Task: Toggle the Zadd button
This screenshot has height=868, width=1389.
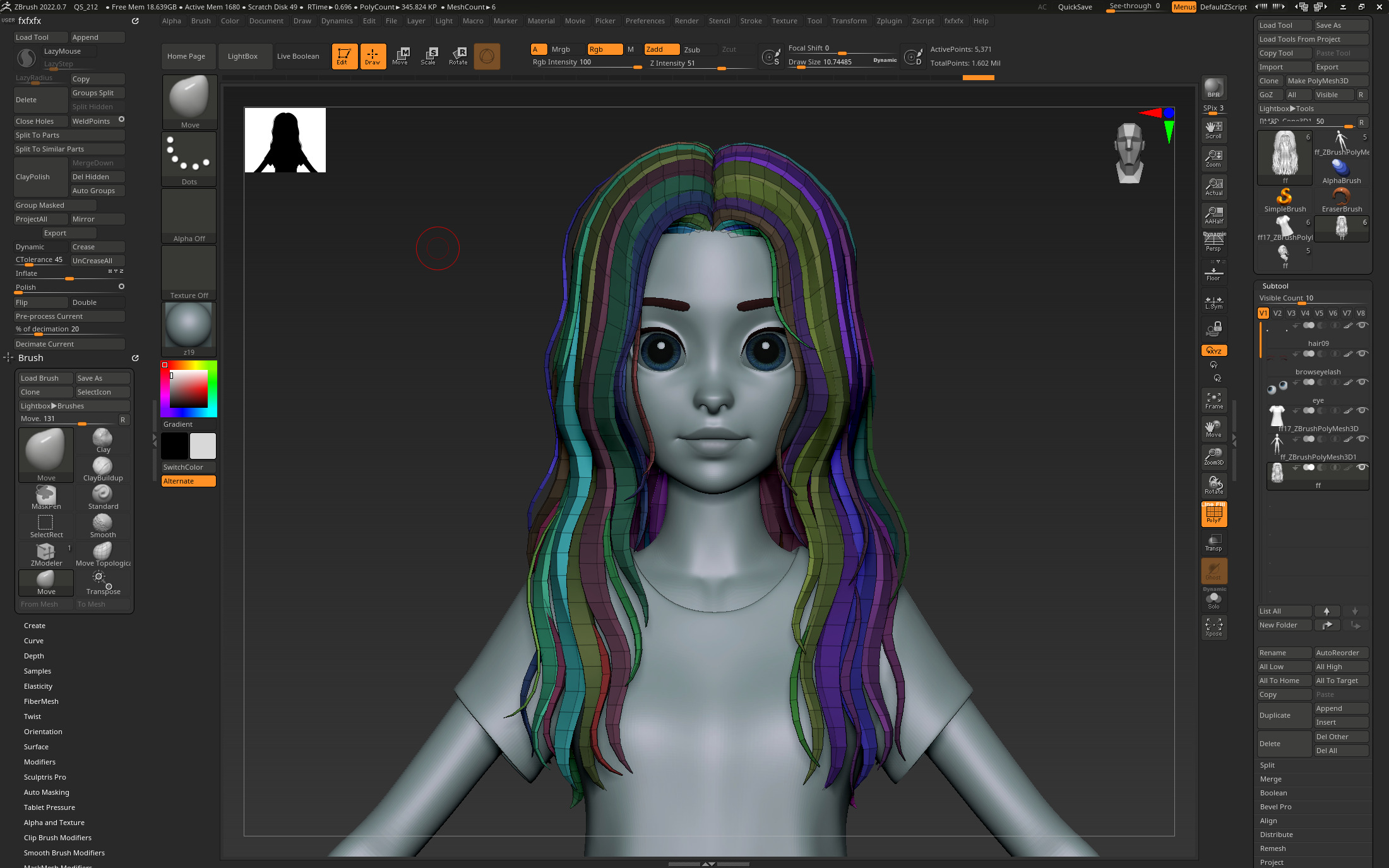Action: tap(662, 49)
